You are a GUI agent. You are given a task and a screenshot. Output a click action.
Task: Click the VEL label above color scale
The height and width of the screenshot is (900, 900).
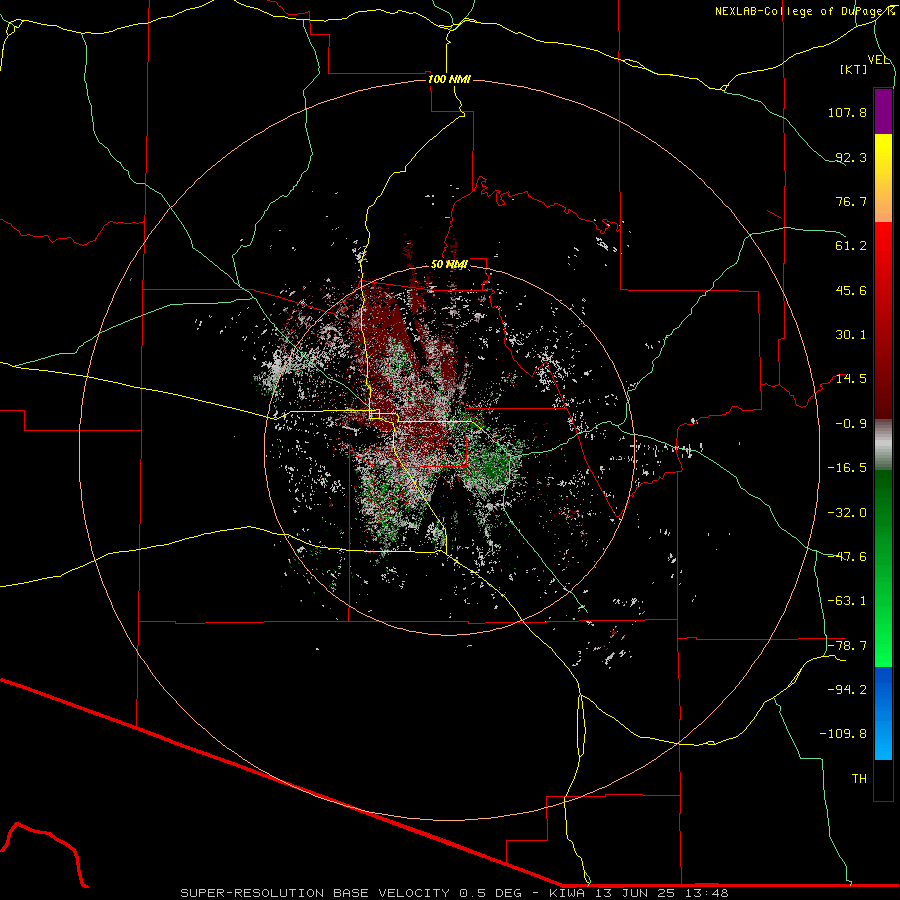[x=878, y=60]
